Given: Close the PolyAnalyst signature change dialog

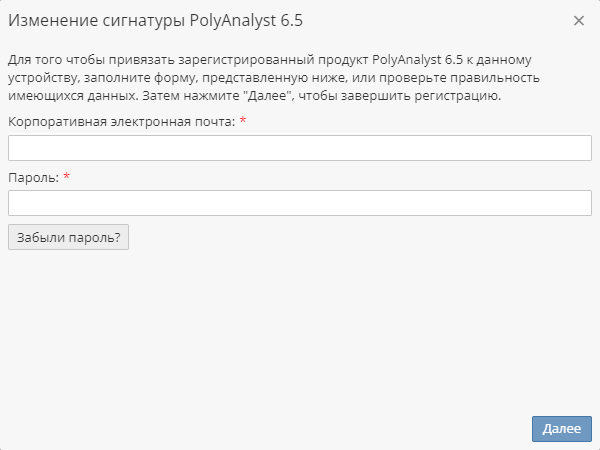Looking at the screenshot, I should 579,21.
